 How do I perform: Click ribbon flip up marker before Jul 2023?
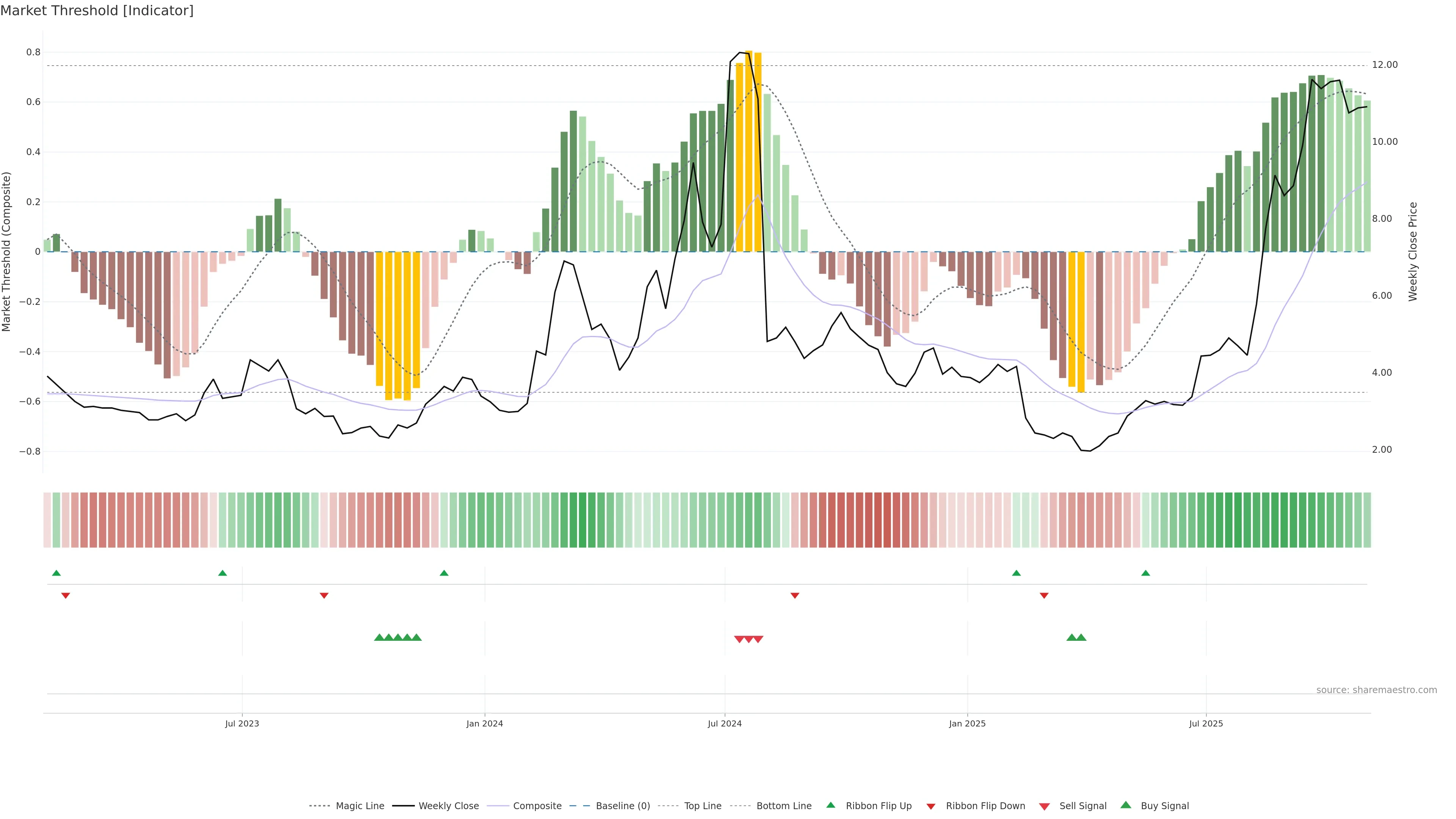[222, 573]
